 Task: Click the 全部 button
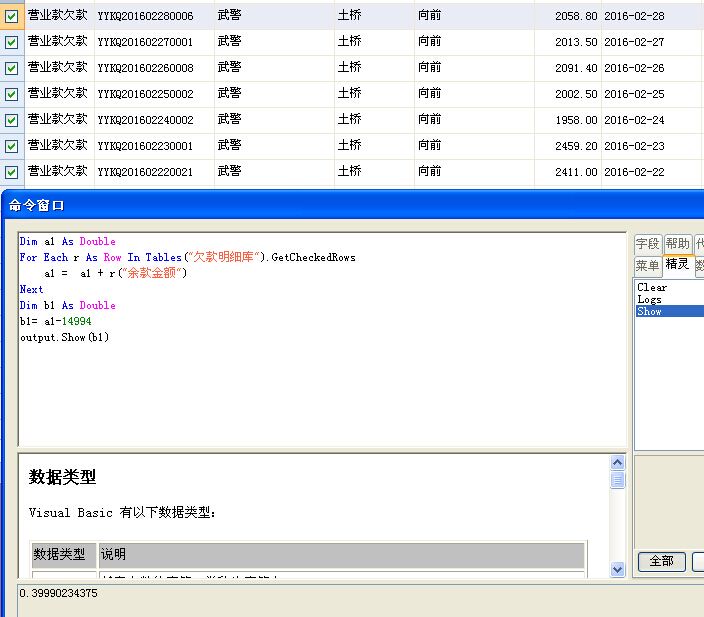pos(661,561)
